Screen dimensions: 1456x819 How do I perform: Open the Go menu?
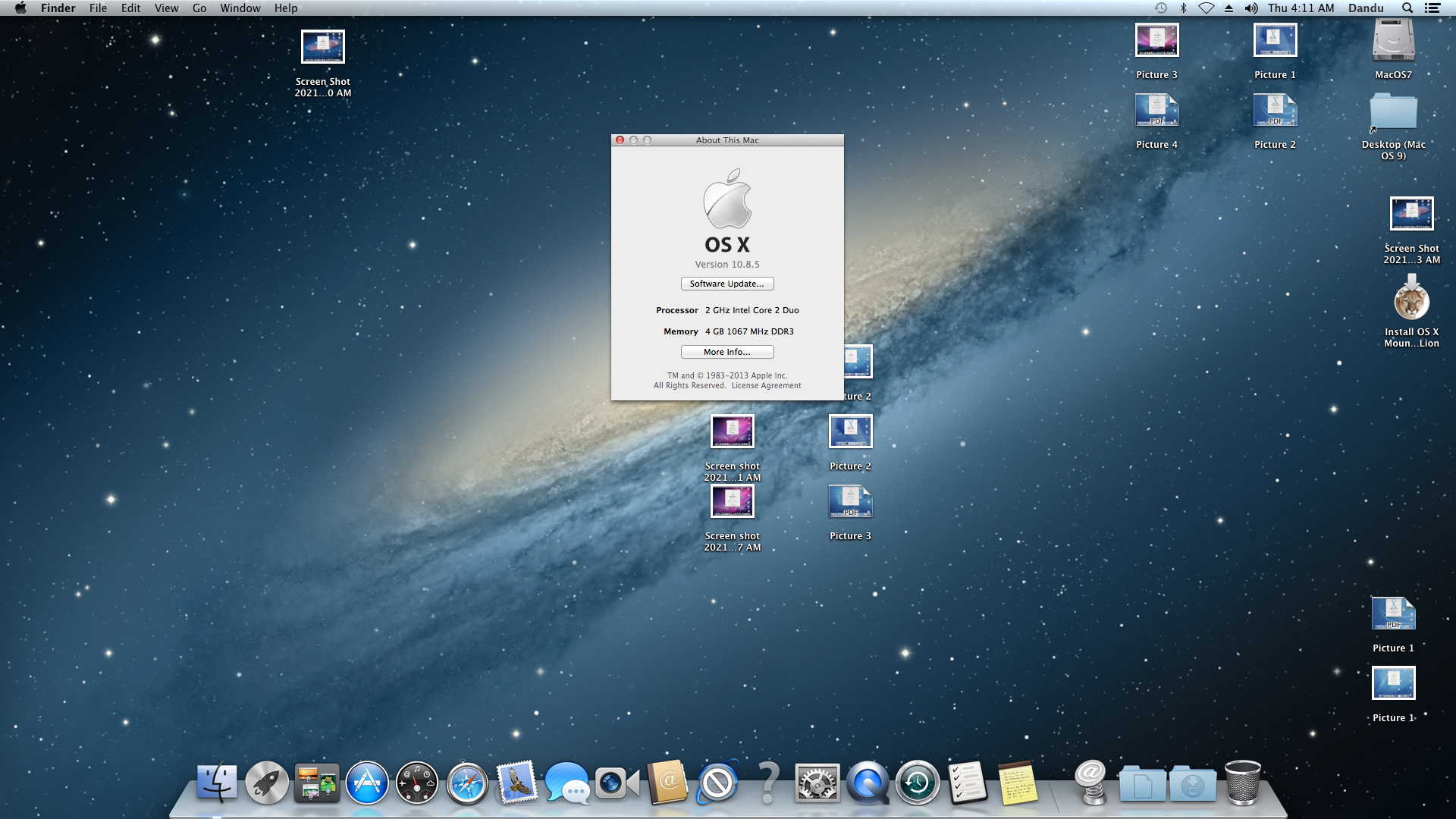199,8
